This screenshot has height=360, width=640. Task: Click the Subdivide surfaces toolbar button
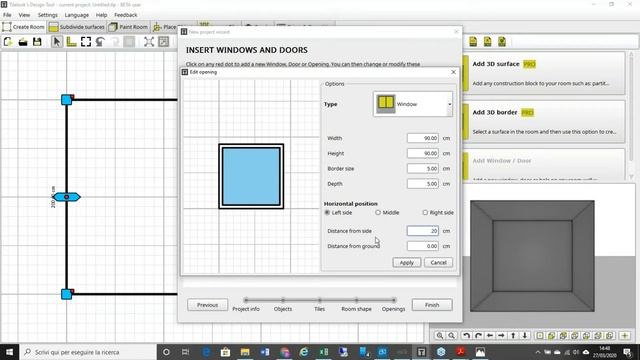(x=77, y=27)
